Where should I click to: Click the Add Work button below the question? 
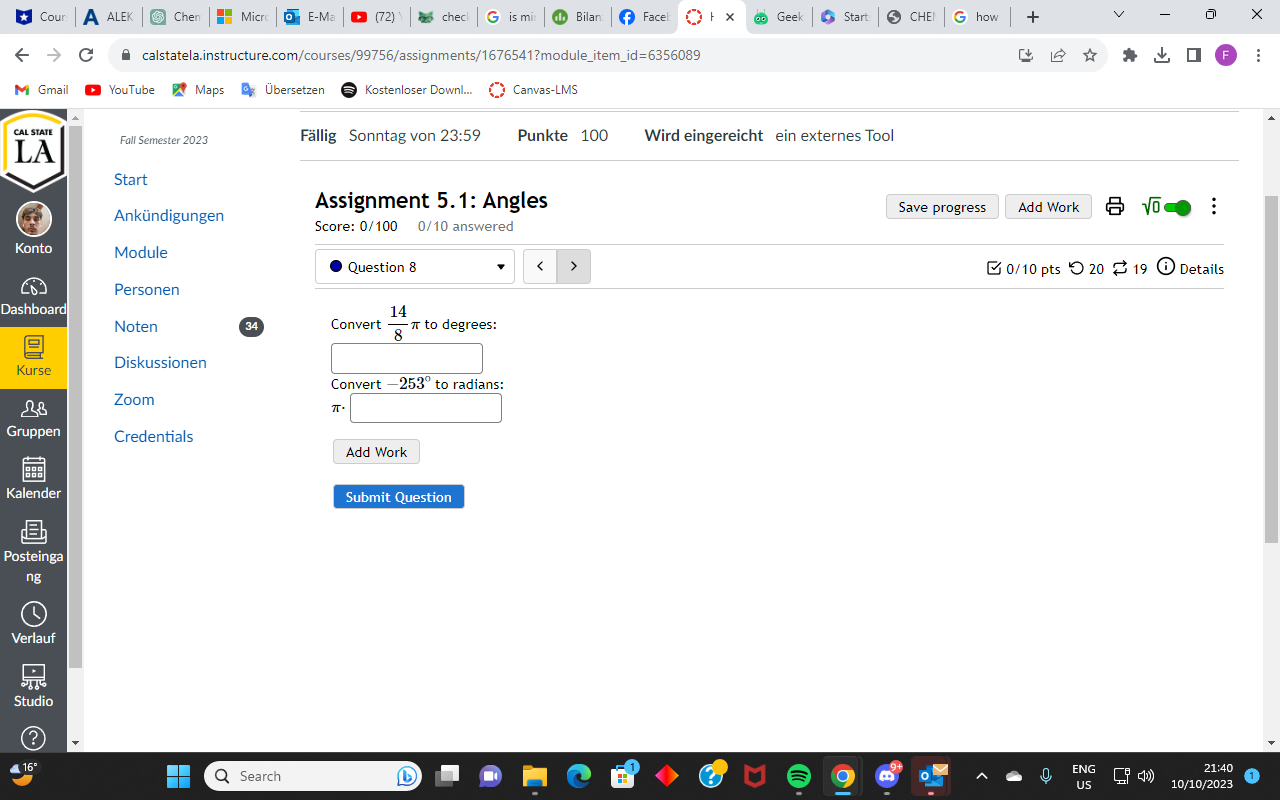tap(376, 452)
